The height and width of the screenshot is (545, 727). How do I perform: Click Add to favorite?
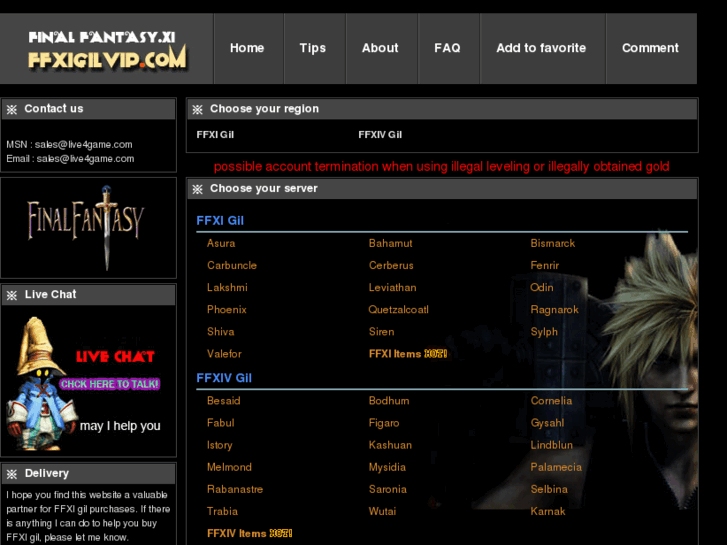coord(541,48)
